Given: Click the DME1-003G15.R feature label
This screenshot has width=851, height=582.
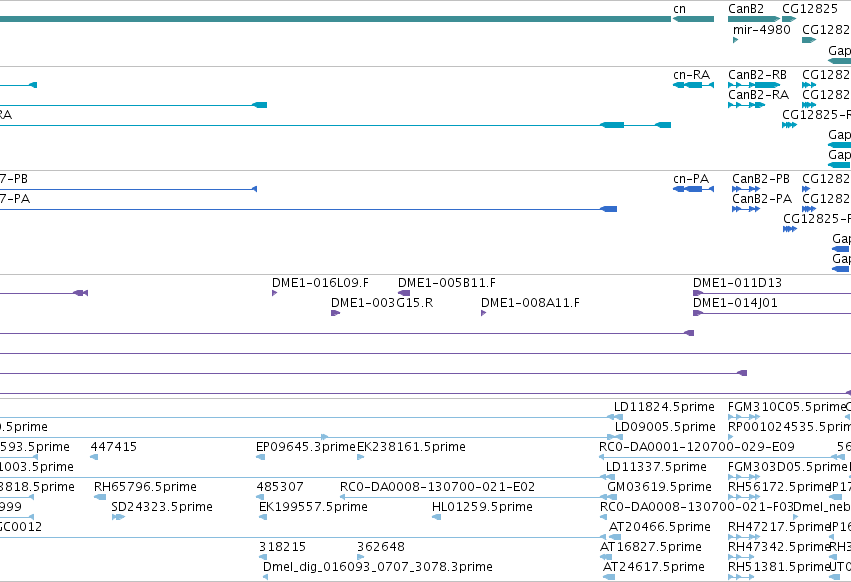Looking at the screenshot, I should [x=382, y=303].
